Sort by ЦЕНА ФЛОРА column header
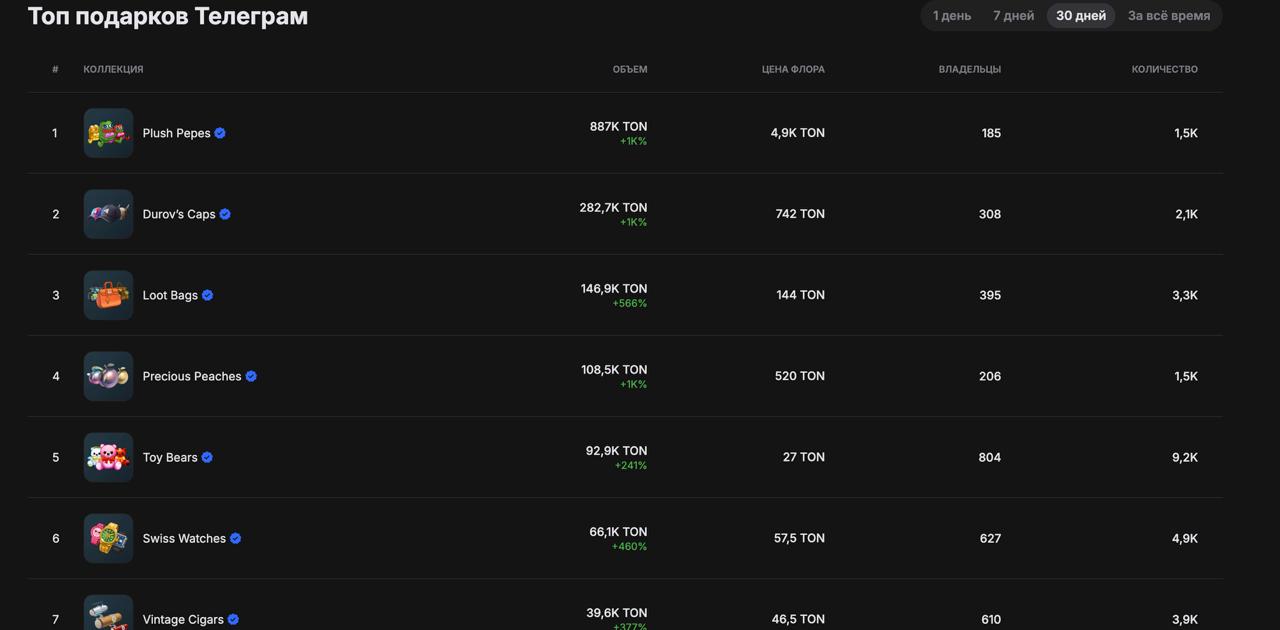The height and width of the screenshot is (630, 1280). tap(793, 69)
